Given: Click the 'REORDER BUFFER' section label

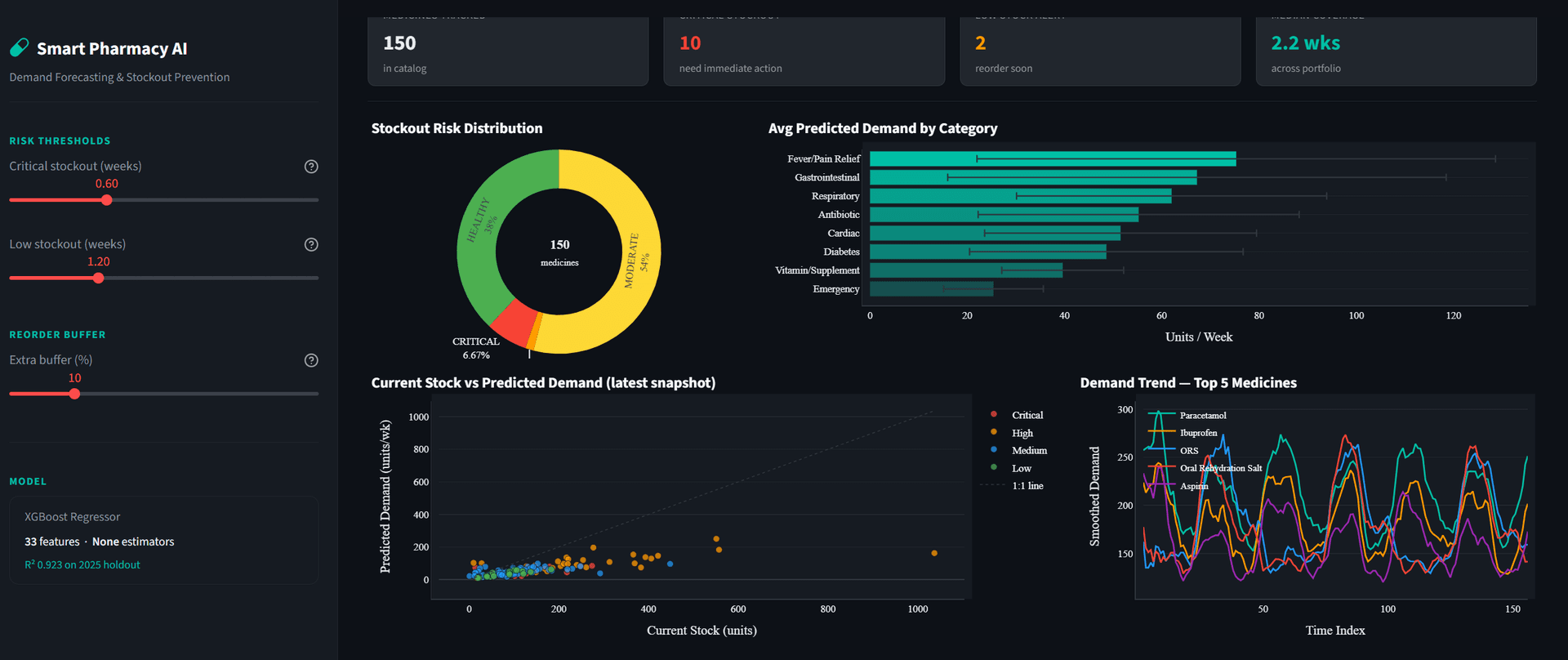Looking at the screenshot, I should click(x=57, y=335).
